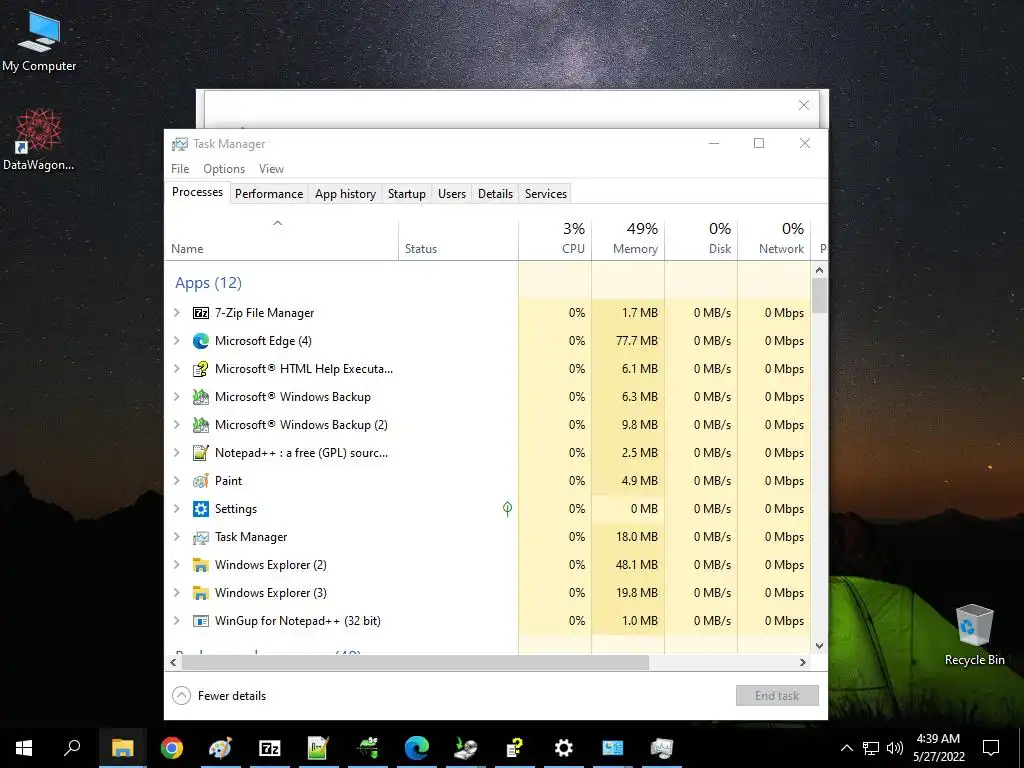
Task: Click the green leaf suspended status icon
Action: 507,509
